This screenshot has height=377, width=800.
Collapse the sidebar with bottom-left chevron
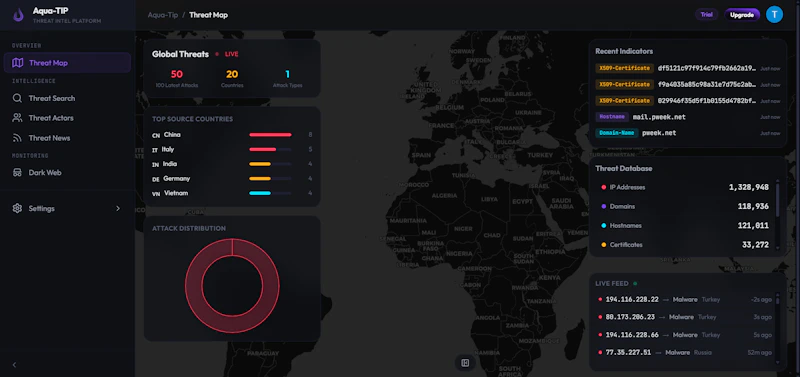14,365
